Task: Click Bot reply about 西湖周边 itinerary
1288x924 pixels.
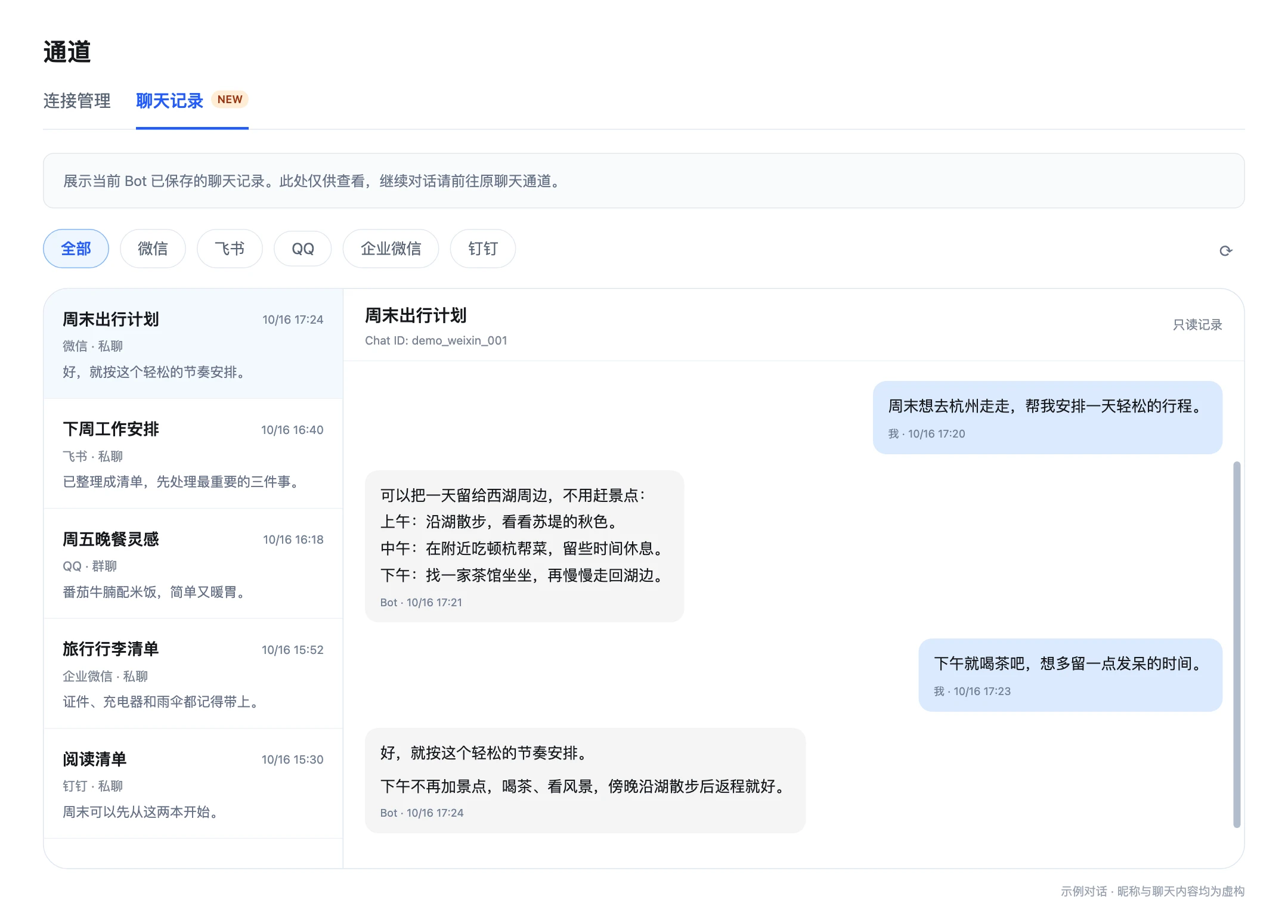Action: (524, 546)
